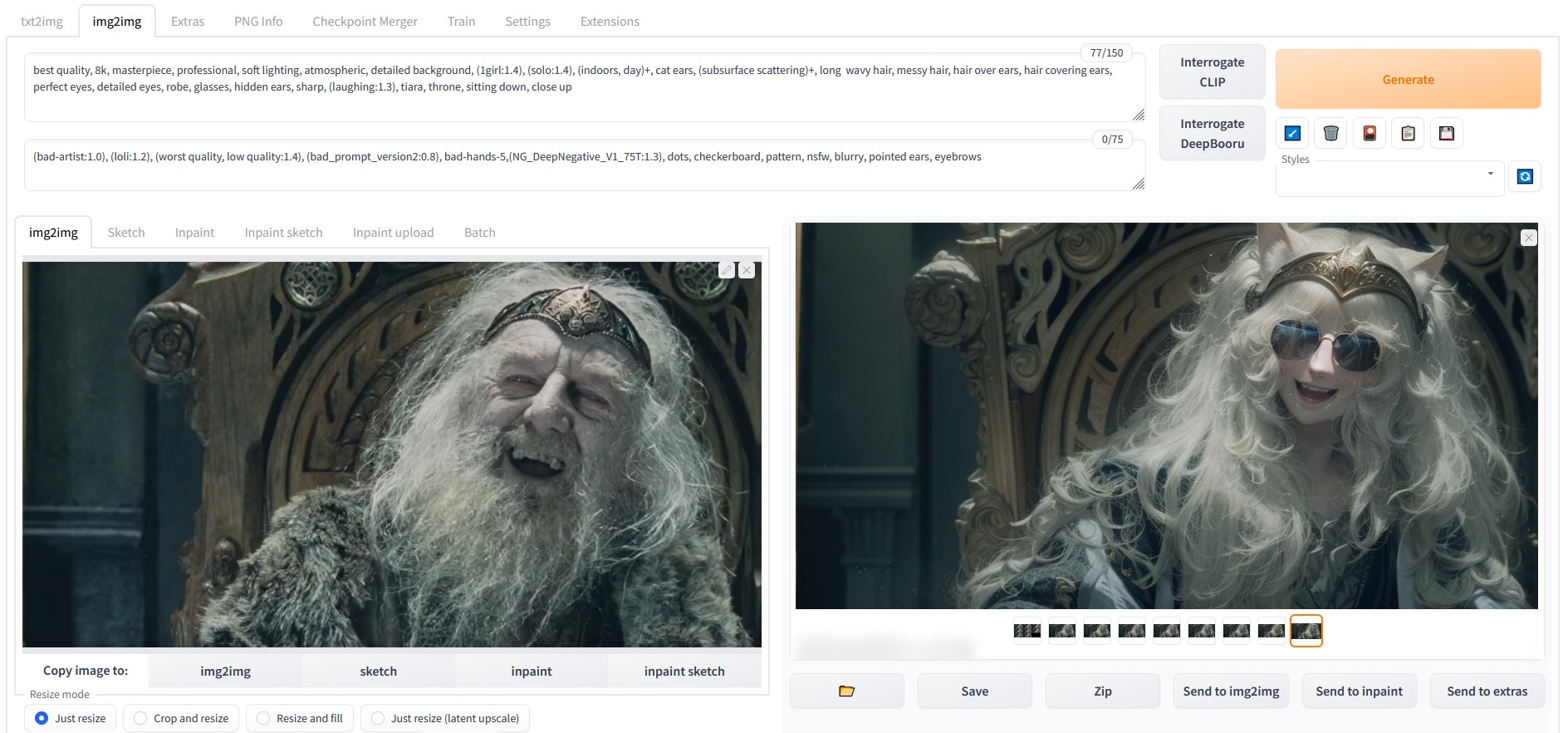Click the blue arrow read-last-parameters icon
1568x733 pixels.
pyautogui.click(x=1292, y=133)
